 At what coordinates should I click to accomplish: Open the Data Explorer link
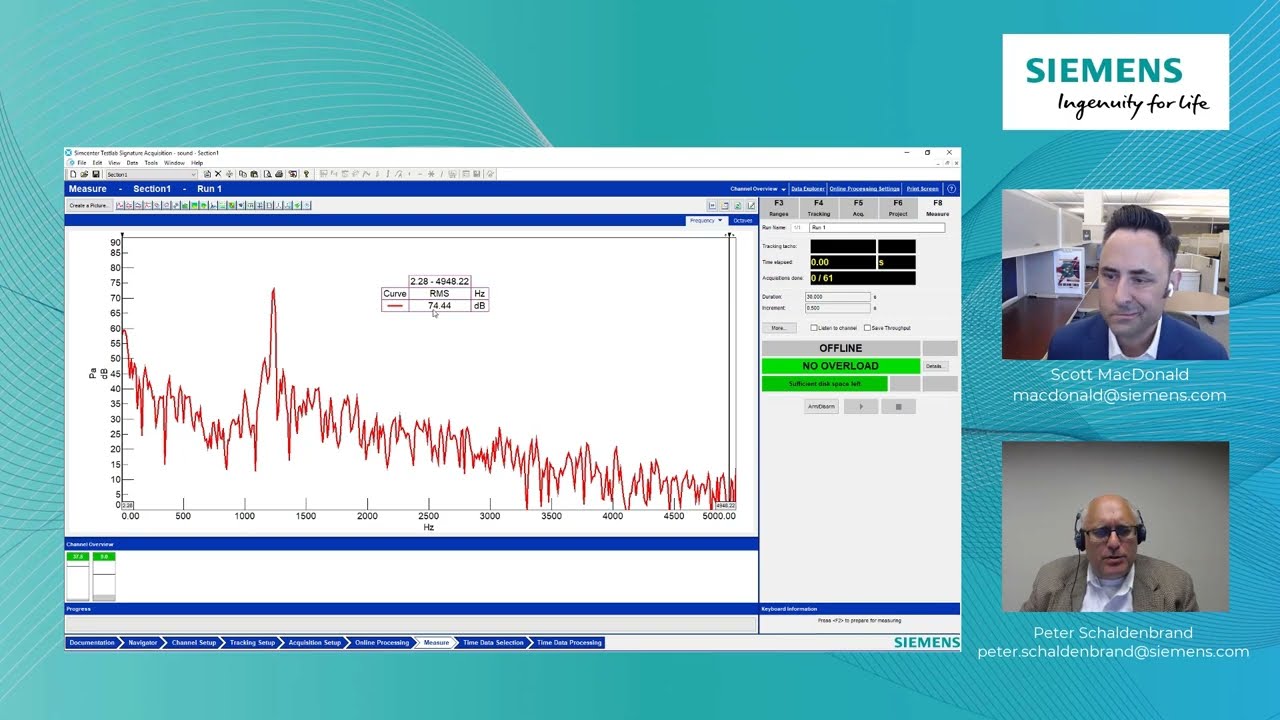point(808,189)
